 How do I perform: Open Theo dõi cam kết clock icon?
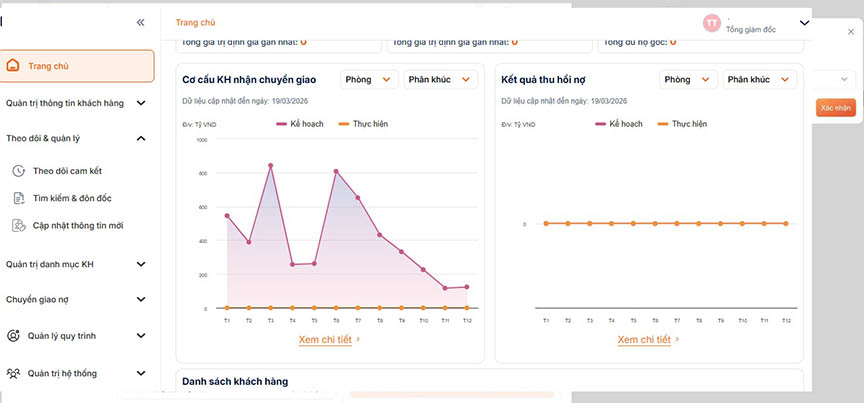click(x=19, y=171)
